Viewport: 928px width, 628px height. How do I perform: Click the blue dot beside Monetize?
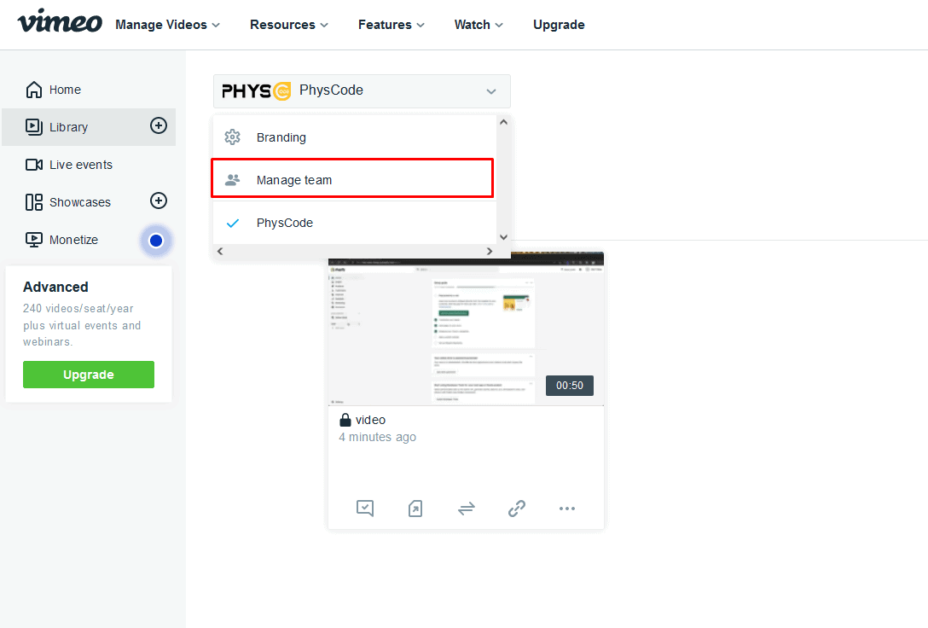[156, 240]
